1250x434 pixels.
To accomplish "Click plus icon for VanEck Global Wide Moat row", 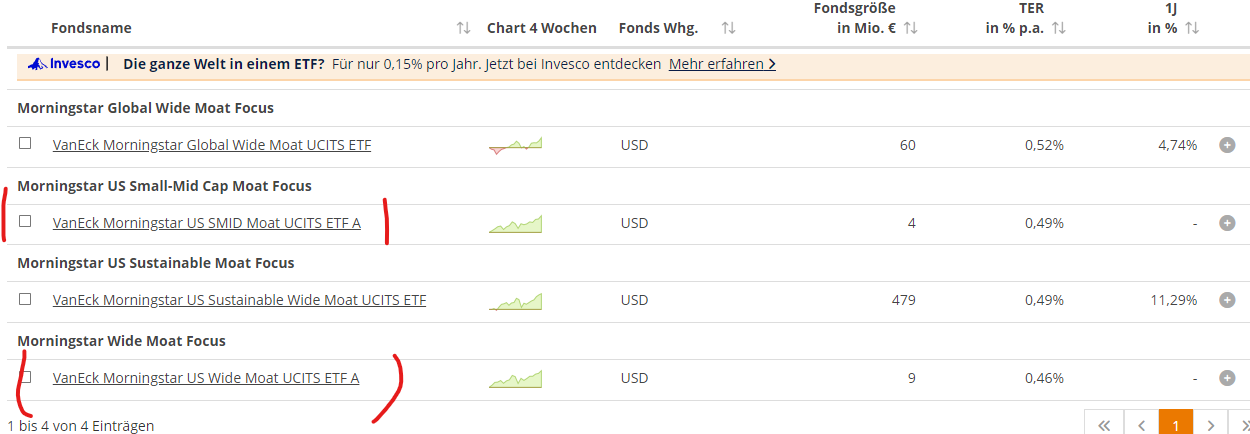I will (1227, 145).
